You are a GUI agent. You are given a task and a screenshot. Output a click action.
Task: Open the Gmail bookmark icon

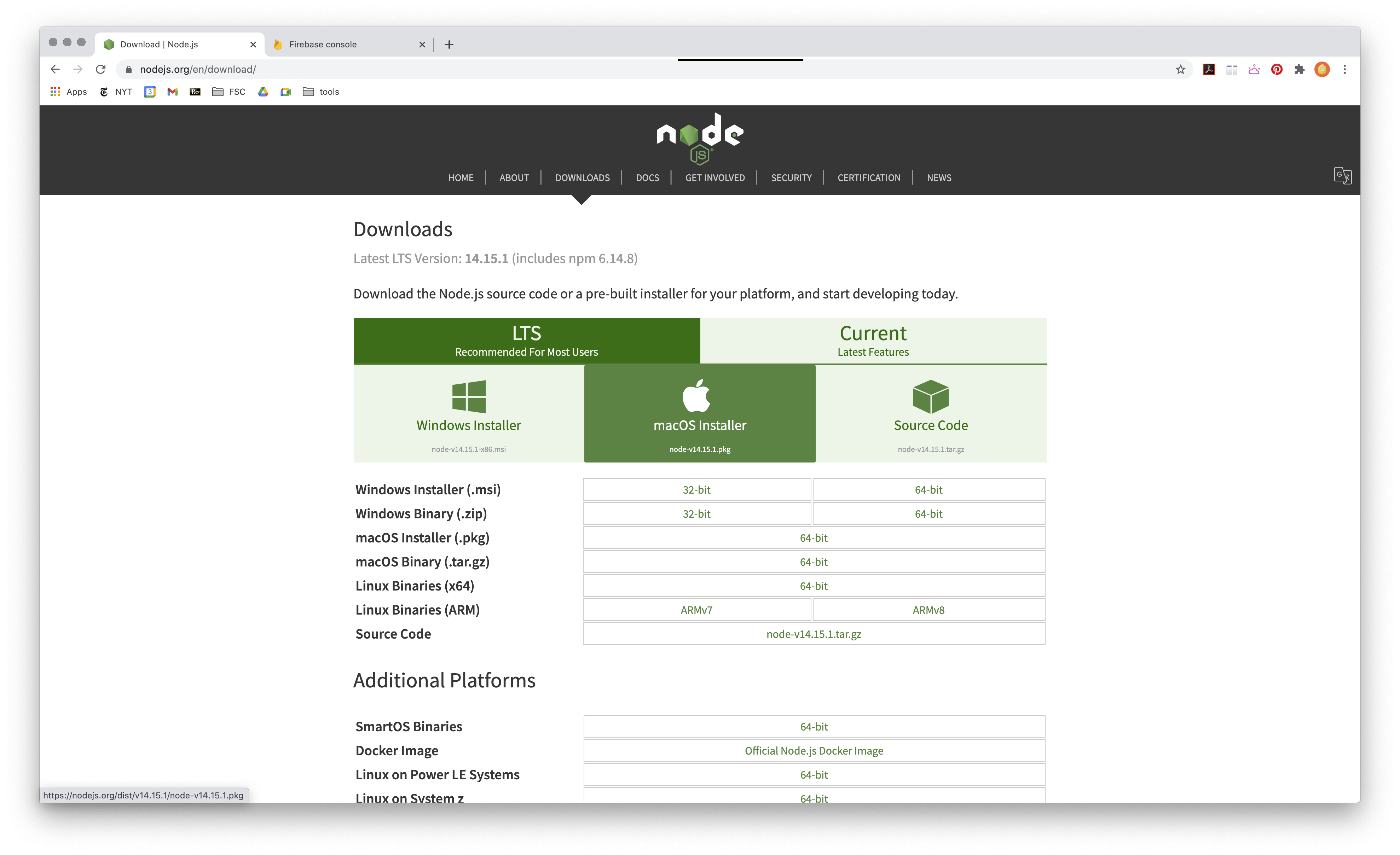(173, 92)
